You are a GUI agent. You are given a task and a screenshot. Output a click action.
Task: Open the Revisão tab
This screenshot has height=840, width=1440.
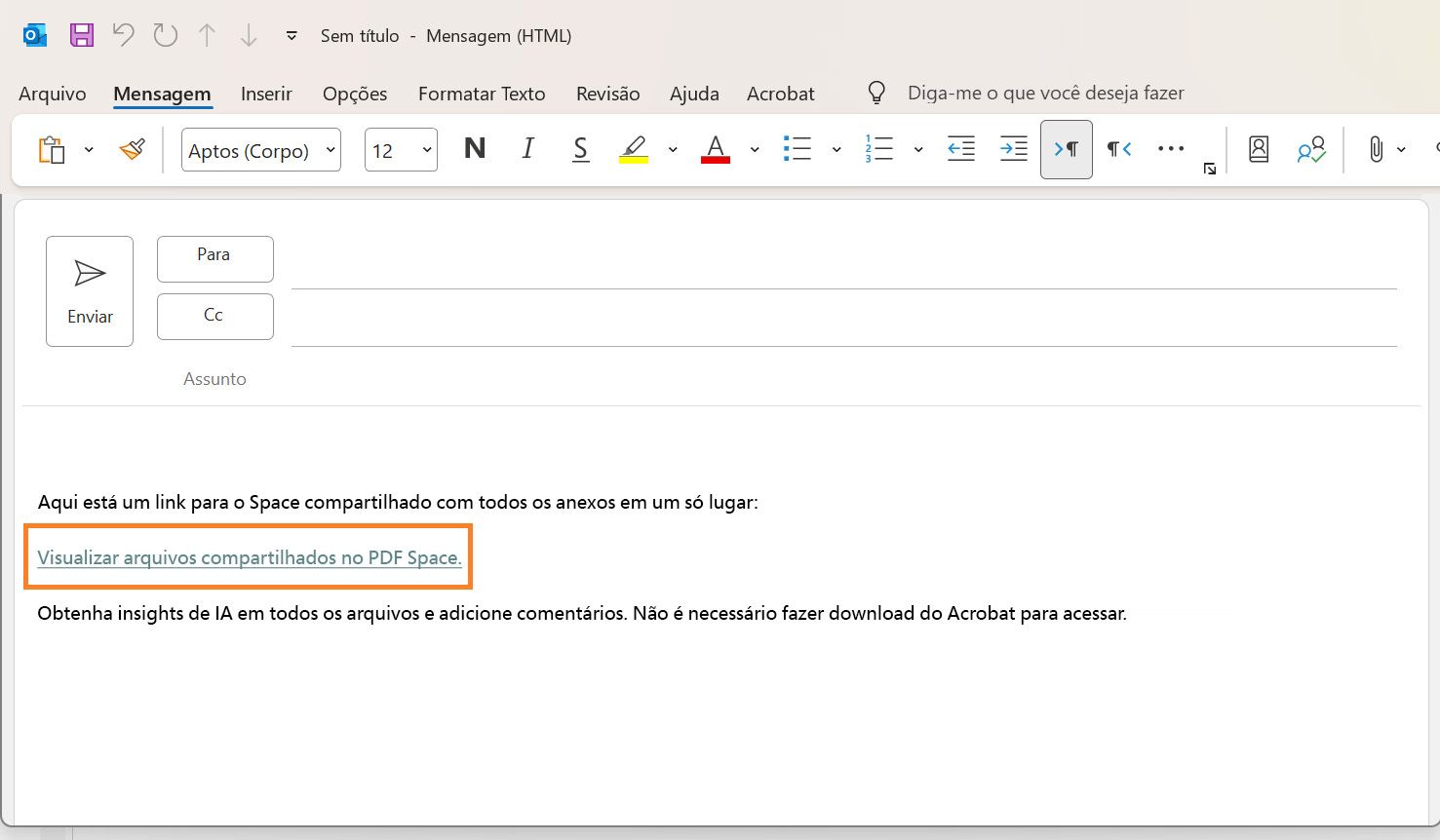point(608,94)
